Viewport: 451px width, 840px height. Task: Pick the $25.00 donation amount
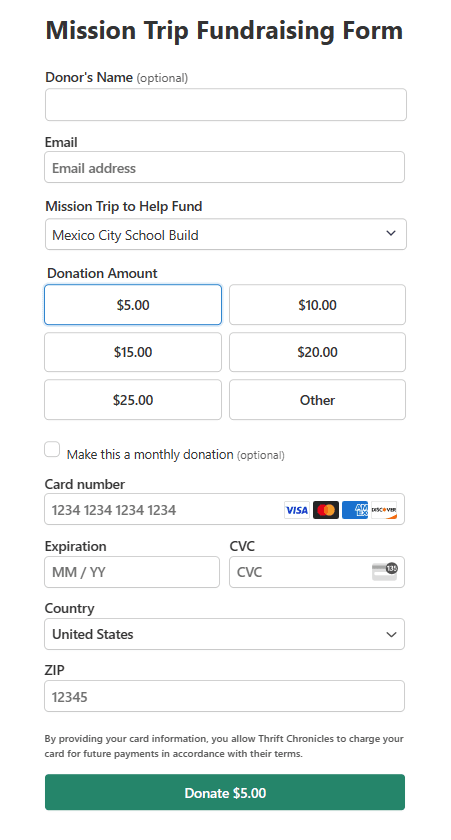(133, 400)
